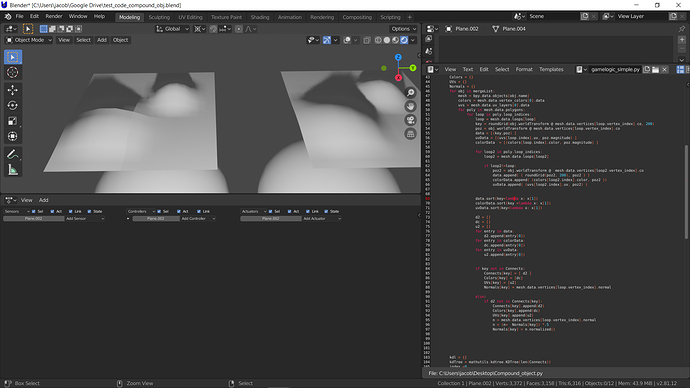Open text file folder icon
The height and width of the screenshot is (388, 690).
pos(655,70)
